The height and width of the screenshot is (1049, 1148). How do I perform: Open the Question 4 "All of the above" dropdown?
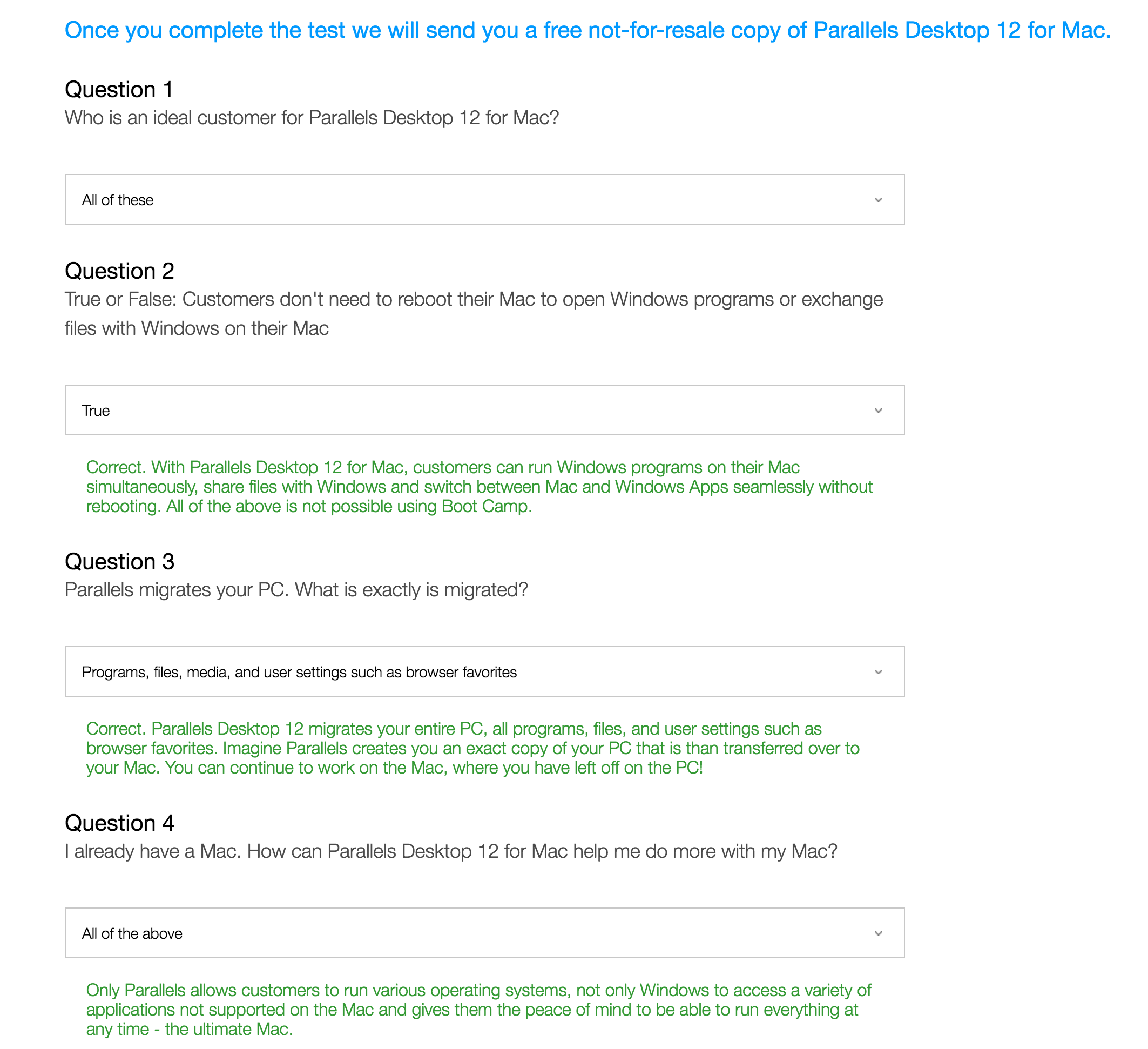484,933
